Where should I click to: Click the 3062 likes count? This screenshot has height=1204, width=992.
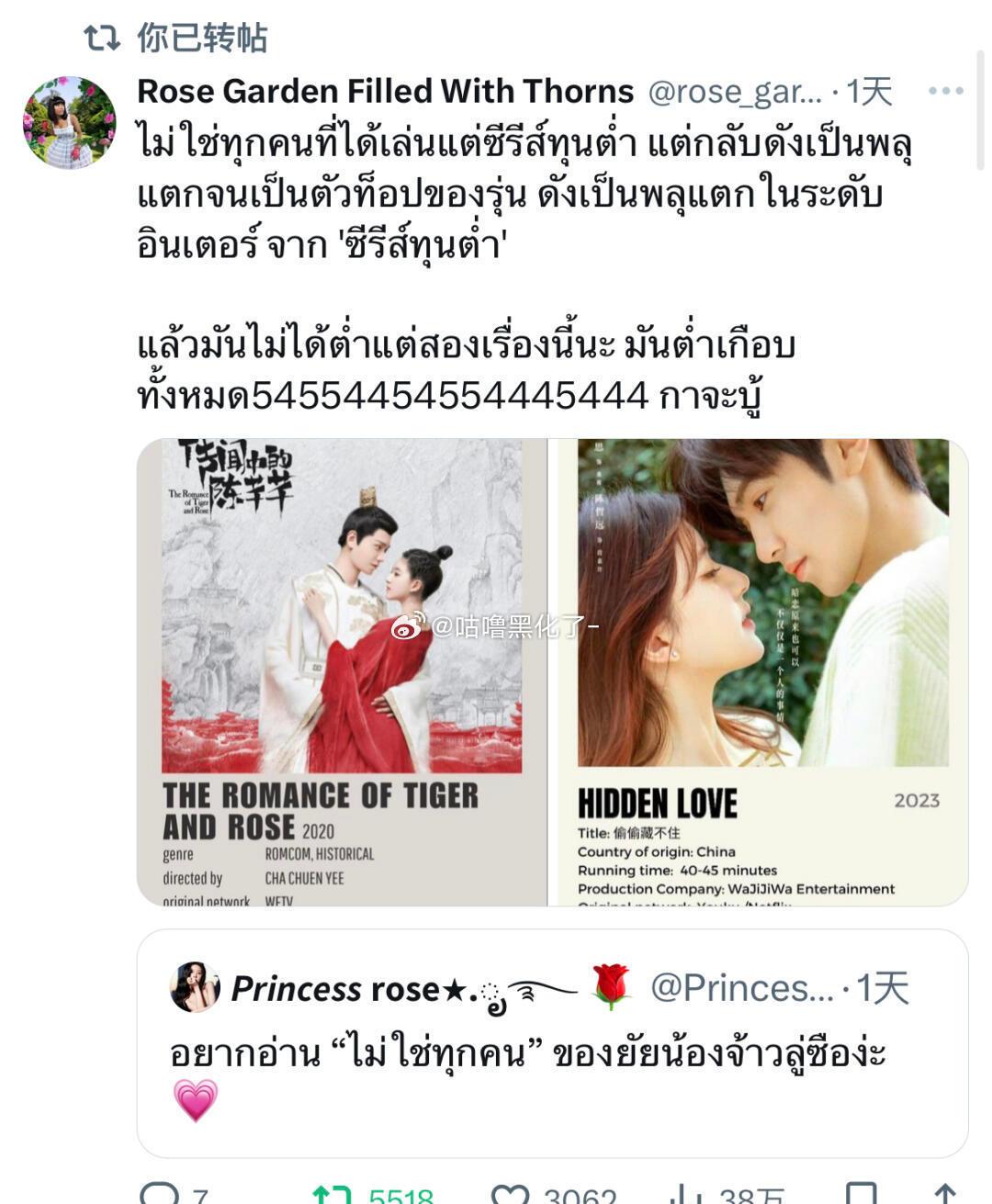point(580,1196)
